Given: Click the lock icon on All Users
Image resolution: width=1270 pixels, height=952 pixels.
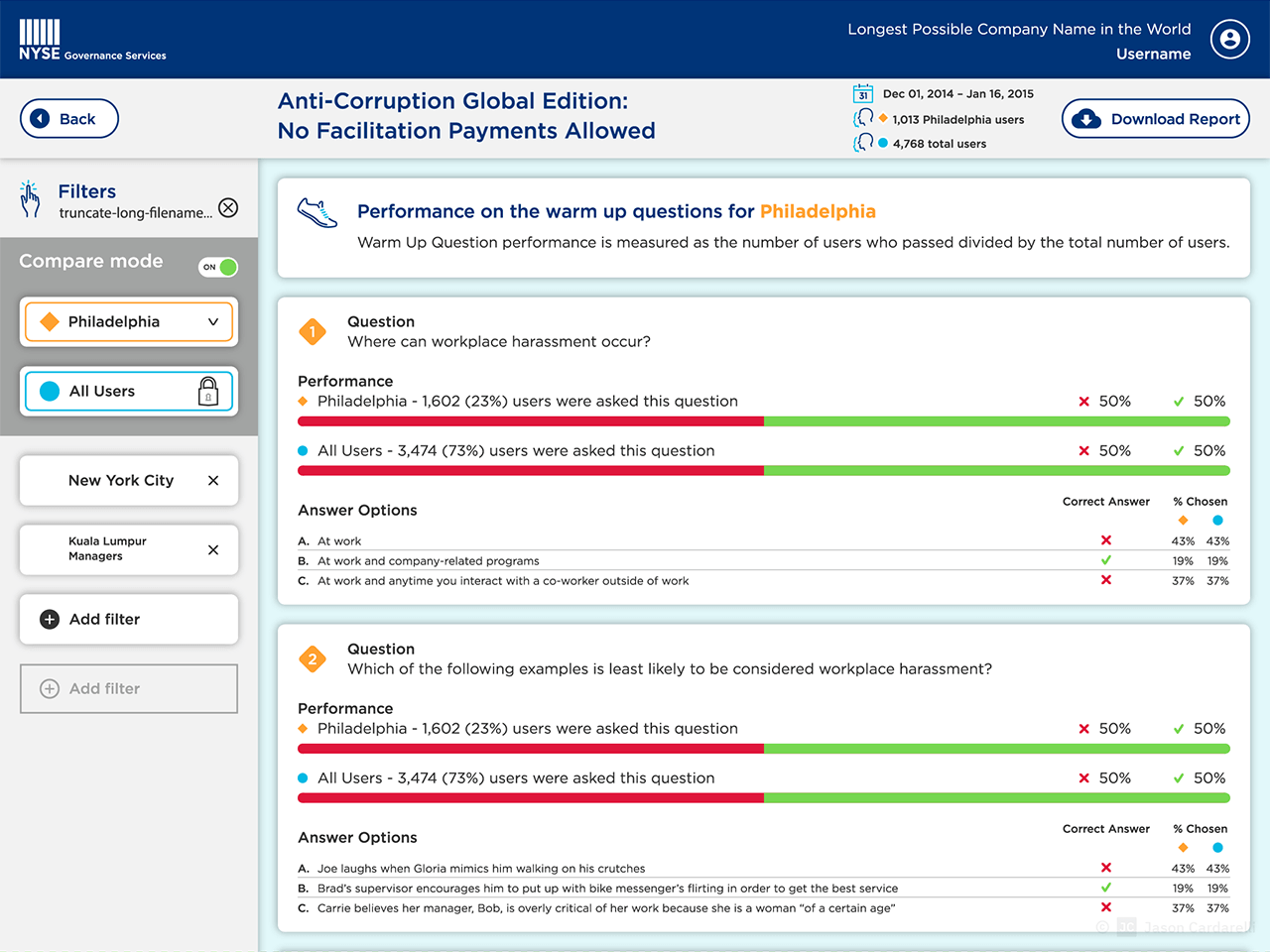Looking at the screenshot, I should [x=208, y=392].
